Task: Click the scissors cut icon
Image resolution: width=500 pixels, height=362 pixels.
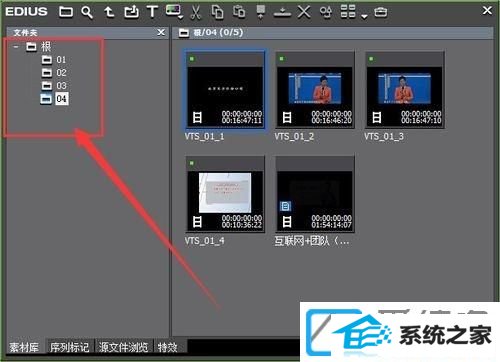Action: click(196, 12)
